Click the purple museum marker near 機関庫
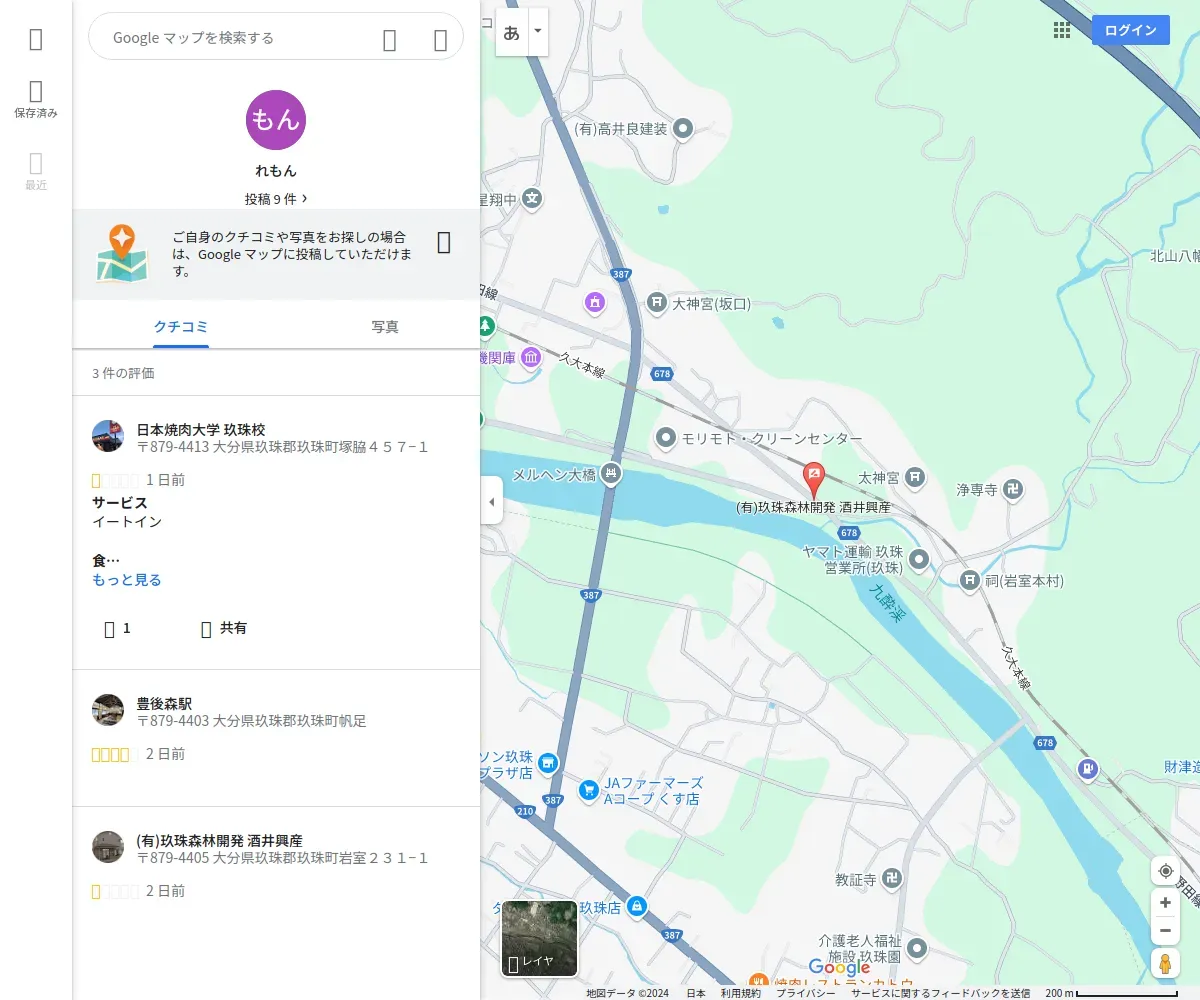Screen dimensions: 1200x1000 pos(531,357)
